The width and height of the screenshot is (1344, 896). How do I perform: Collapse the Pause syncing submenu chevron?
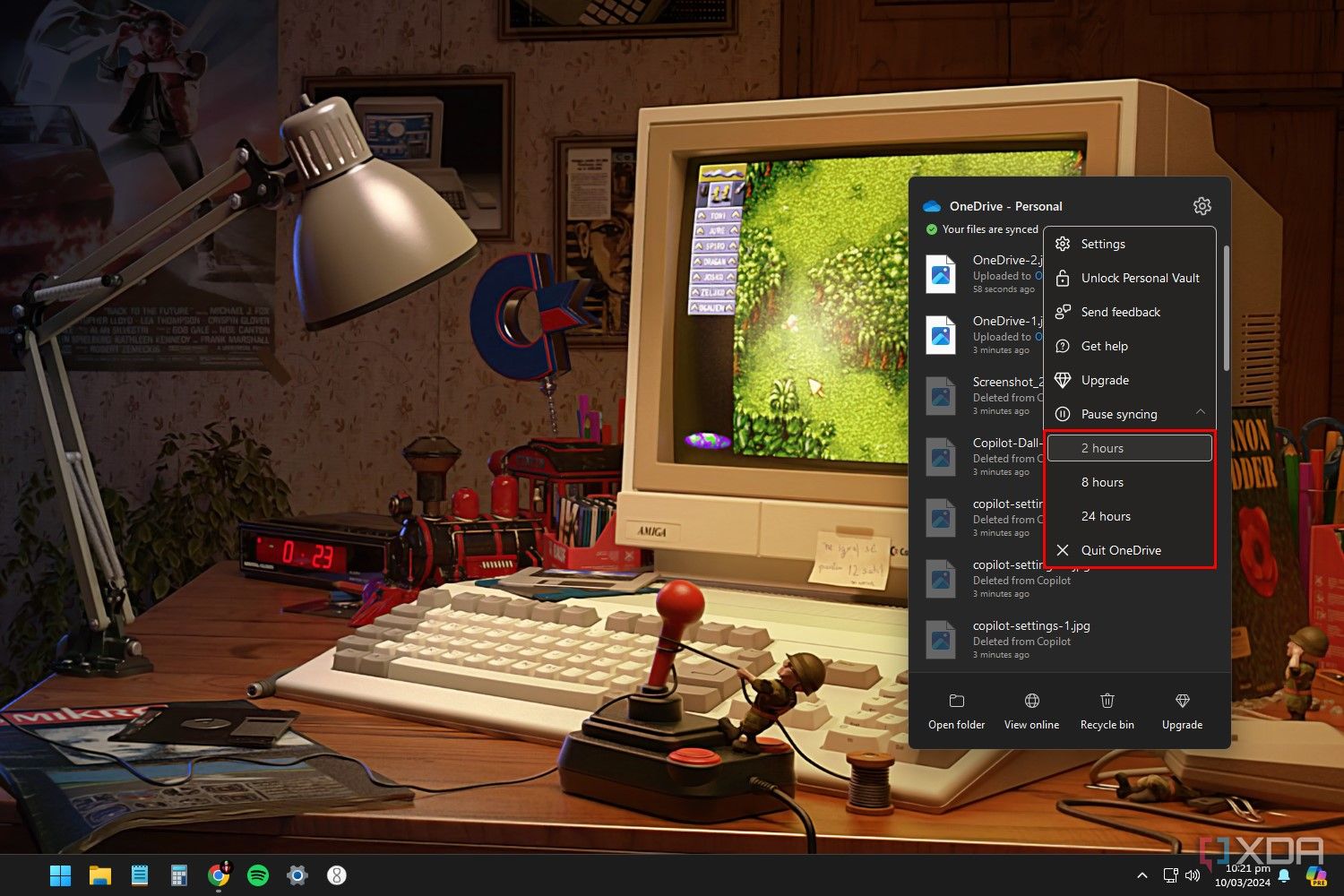[x=1200, y=413]
